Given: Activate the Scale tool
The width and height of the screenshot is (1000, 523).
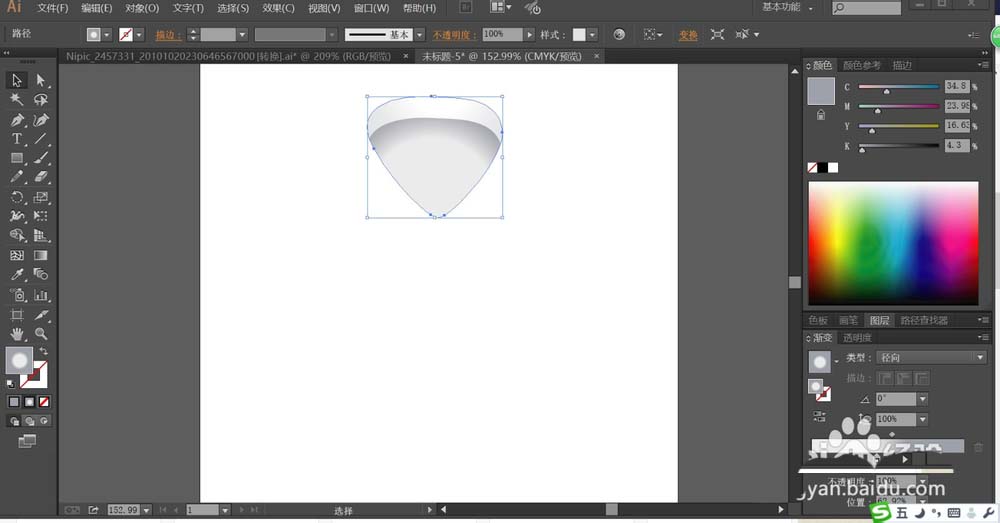Looking at the screenshot, I should [41, 197].
